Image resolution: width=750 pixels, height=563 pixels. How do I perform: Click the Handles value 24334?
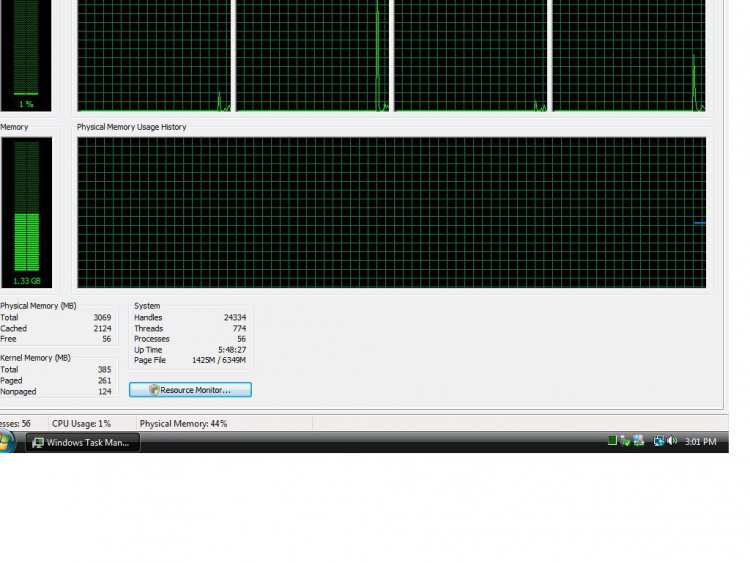coord(235,318)
